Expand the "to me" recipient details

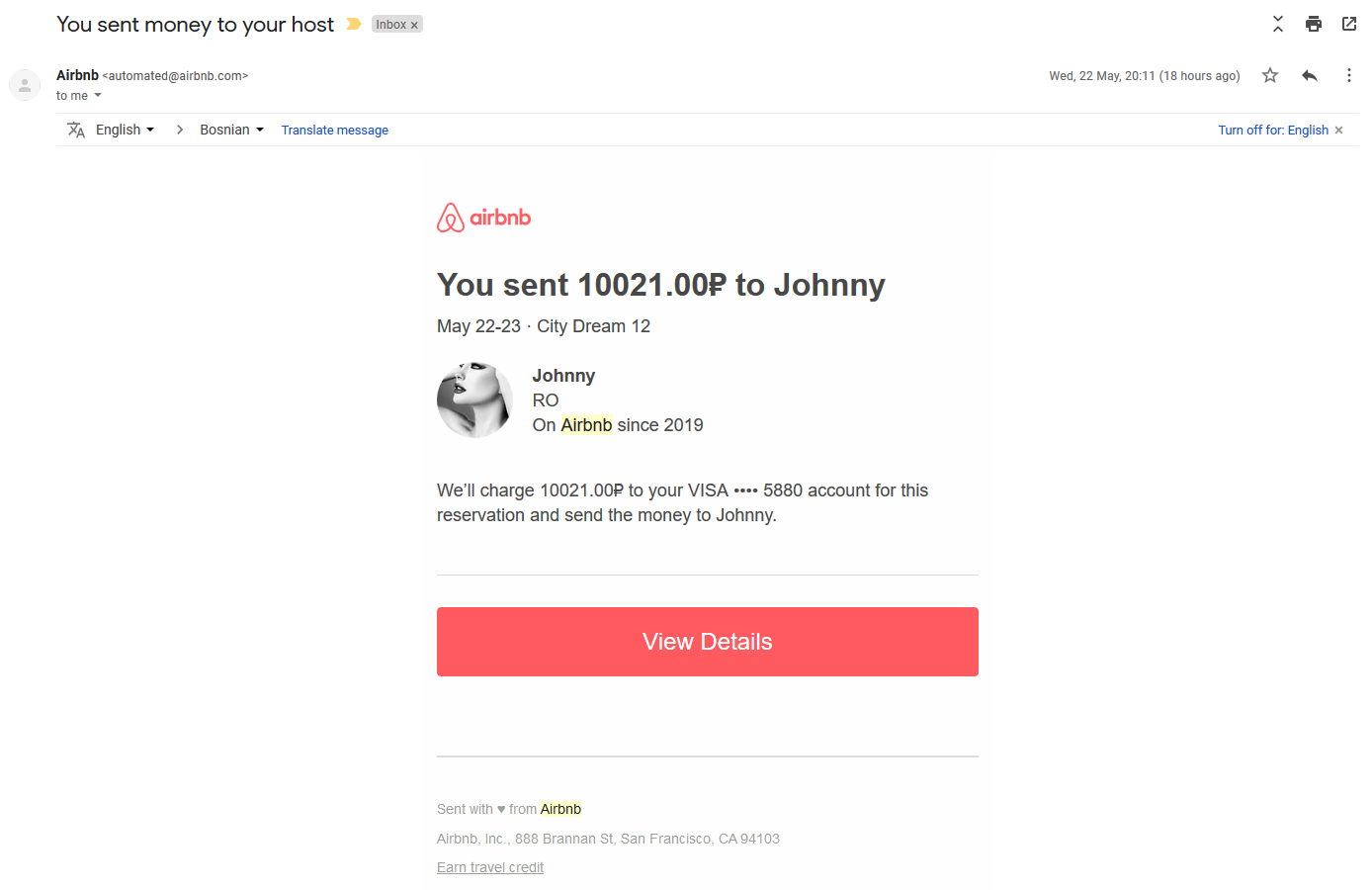coord(98,96)
